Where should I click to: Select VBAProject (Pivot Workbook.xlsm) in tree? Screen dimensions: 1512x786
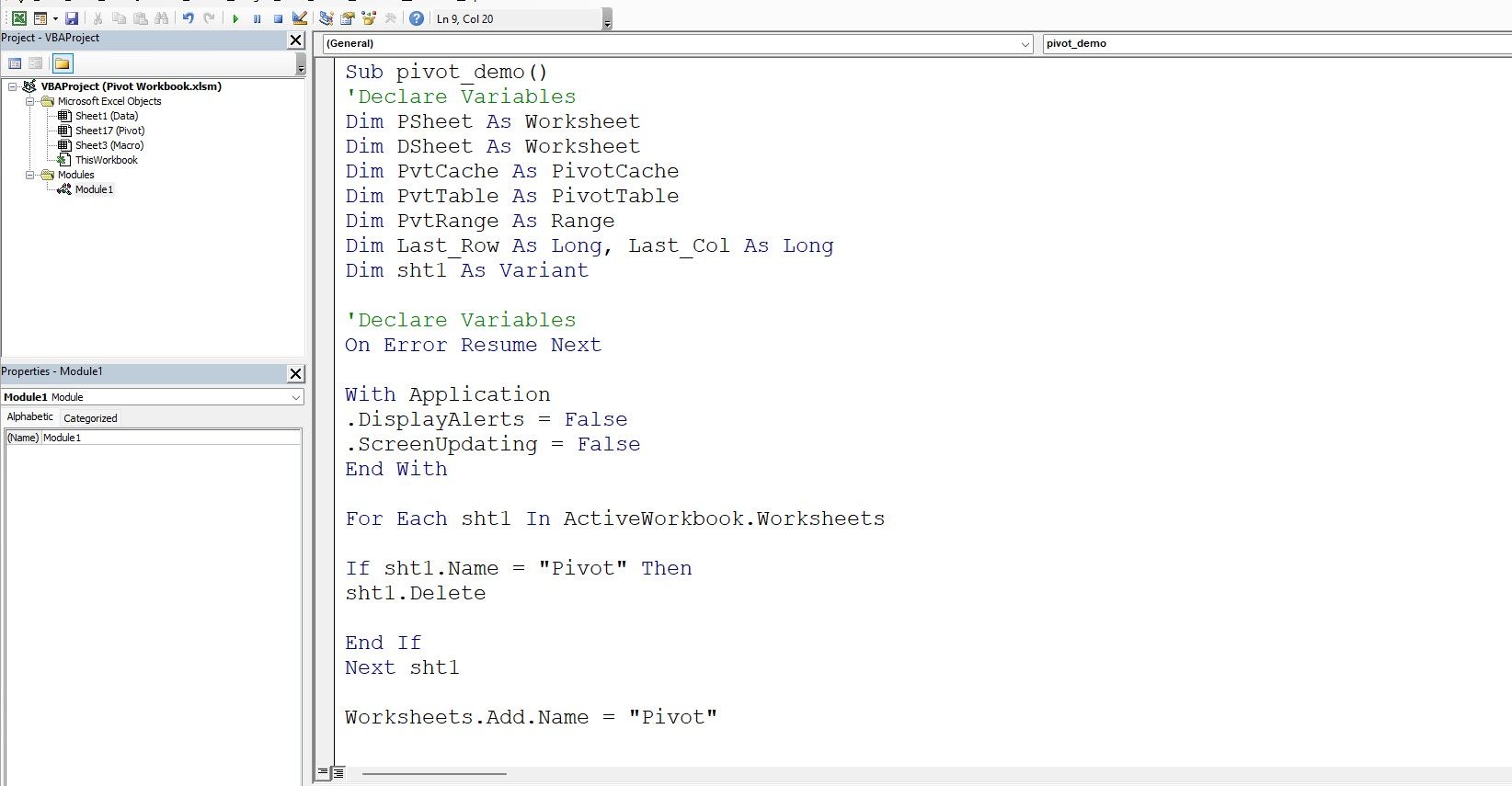(x=132, y=86)
